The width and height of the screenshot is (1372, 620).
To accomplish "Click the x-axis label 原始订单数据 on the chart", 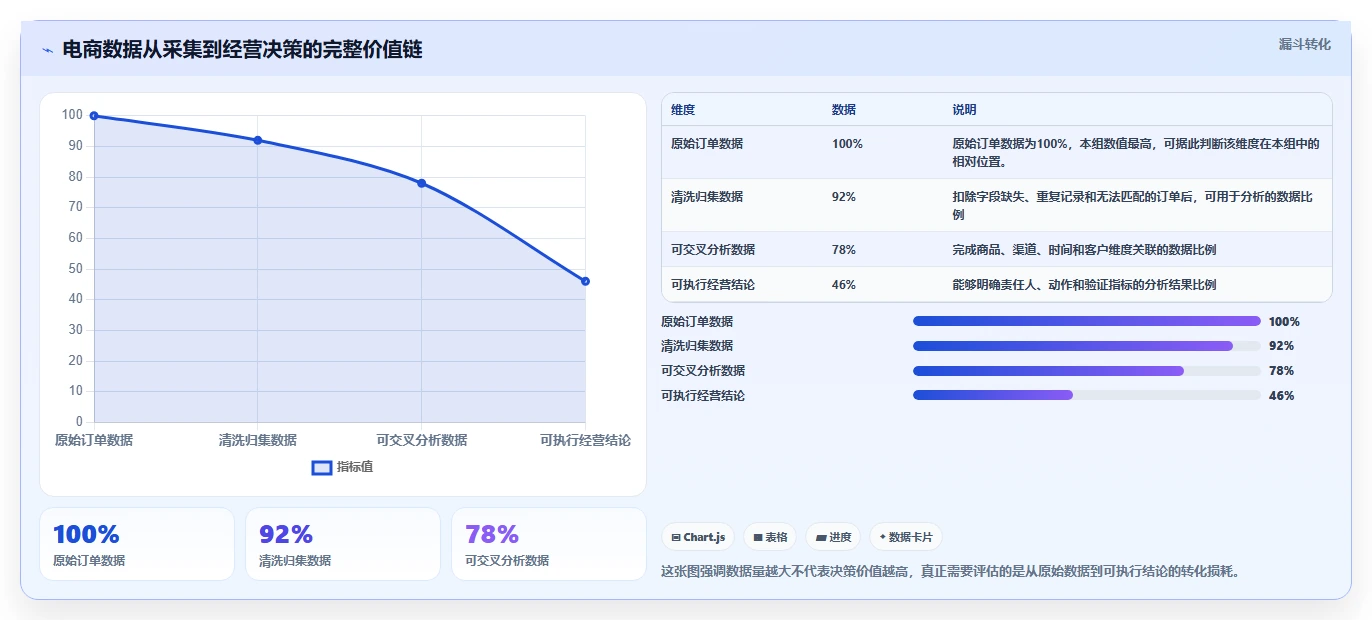I will pyautogui.click(x=94, y=440).
